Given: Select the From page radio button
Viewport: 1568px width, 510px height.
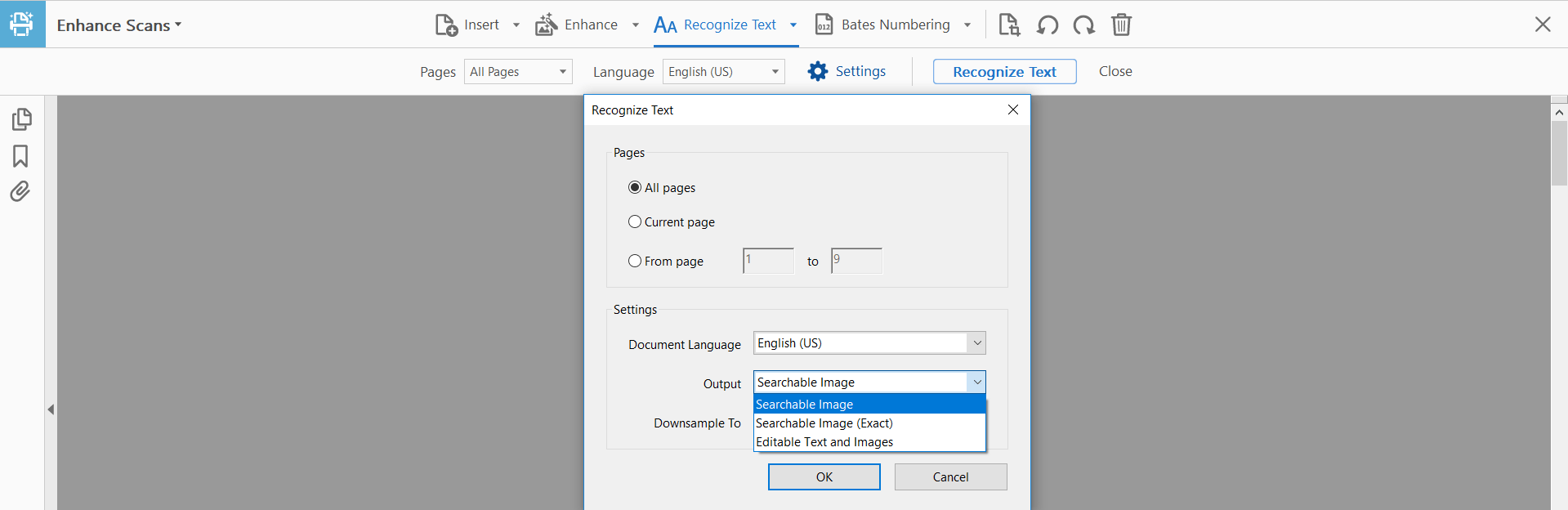Looking at the screenshot, I should 635,261.
